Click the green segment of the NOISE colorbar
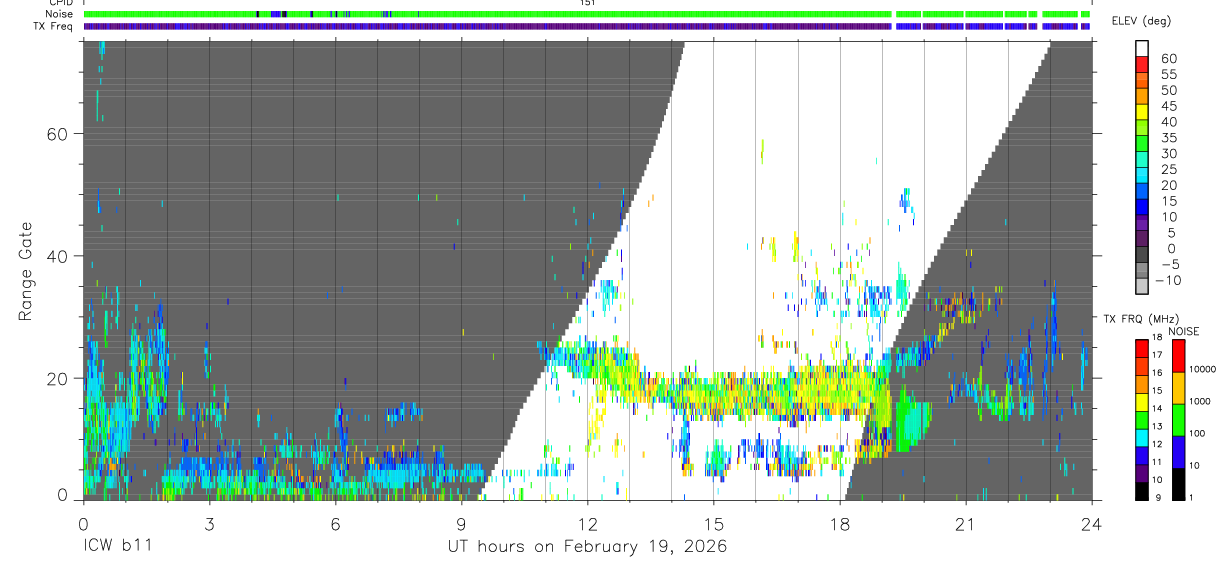Image resolution: width=1228 pixels, height=567 pixels. 1178,420
